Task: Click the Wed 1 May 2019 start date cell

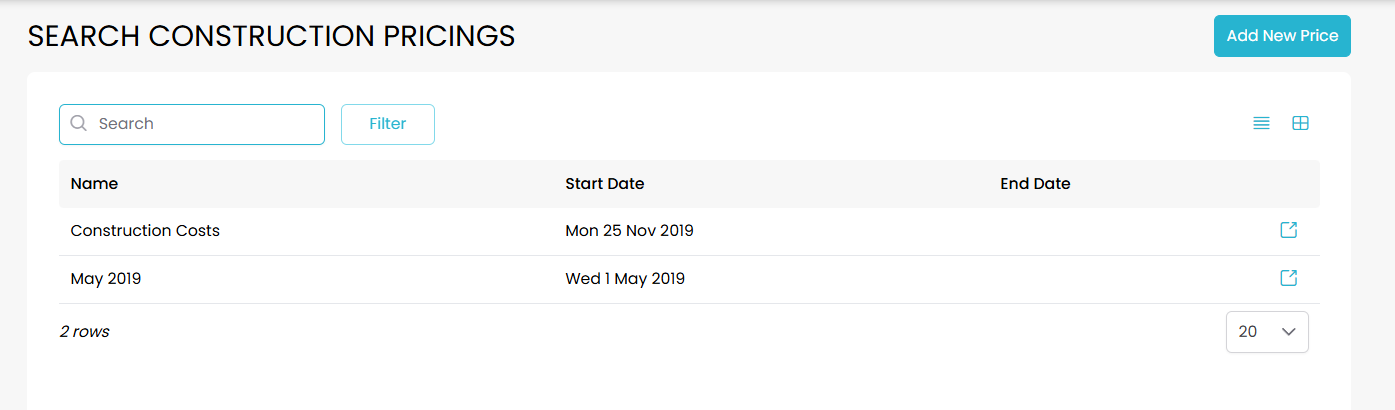Action: pyautogui.click(x=625, y=279)
